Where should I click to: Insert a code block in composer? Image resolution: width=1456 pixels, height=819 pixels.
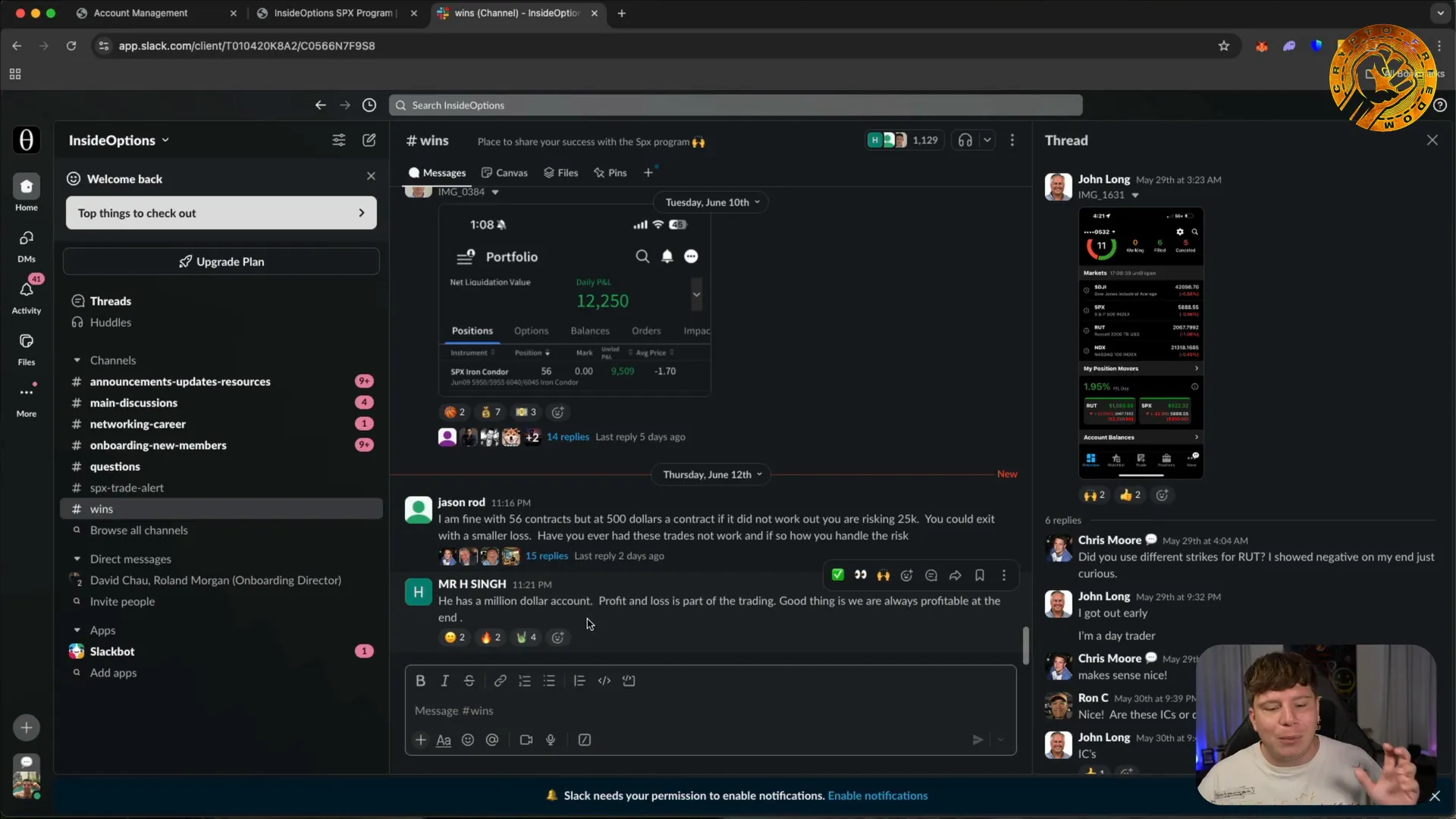click(629, 681)
